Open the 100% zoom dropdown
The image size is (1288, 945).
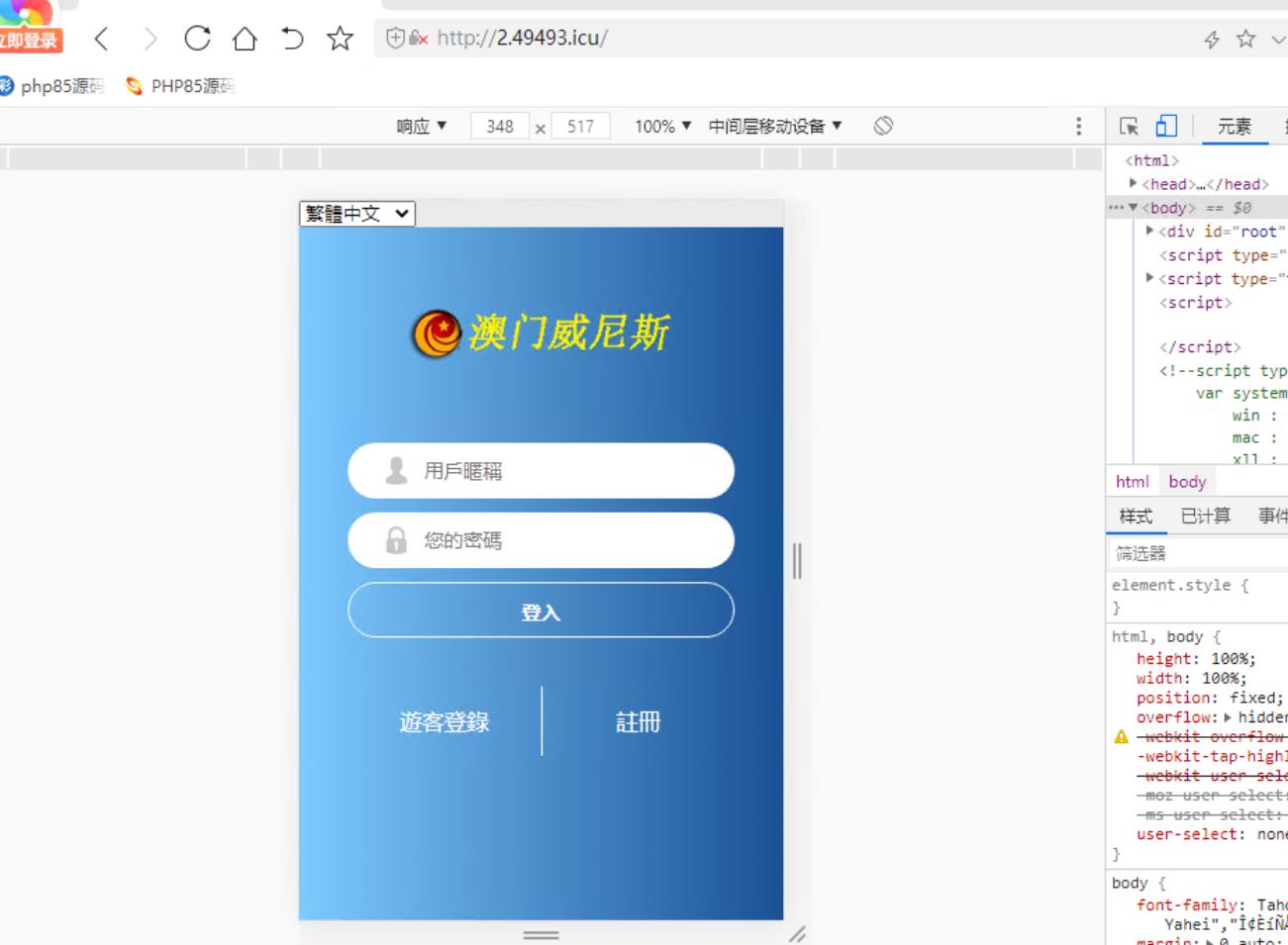click(x=662, y=126)
